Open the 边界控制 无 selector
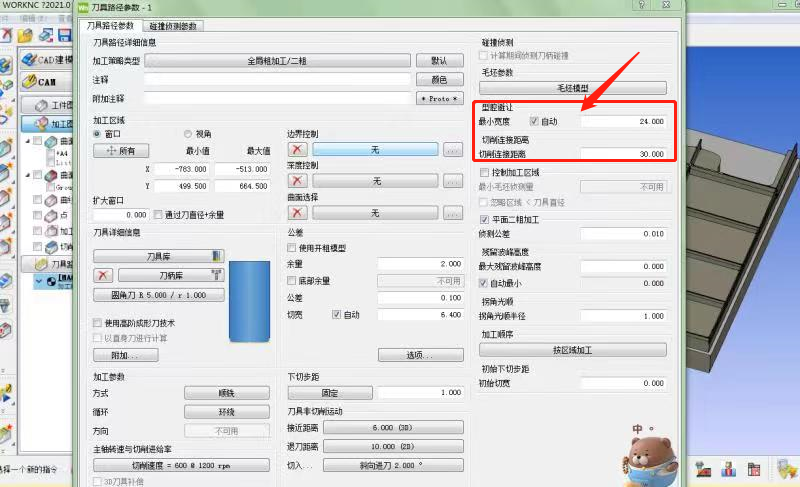Viewport: 800px width, 487px height. point(375,149)
